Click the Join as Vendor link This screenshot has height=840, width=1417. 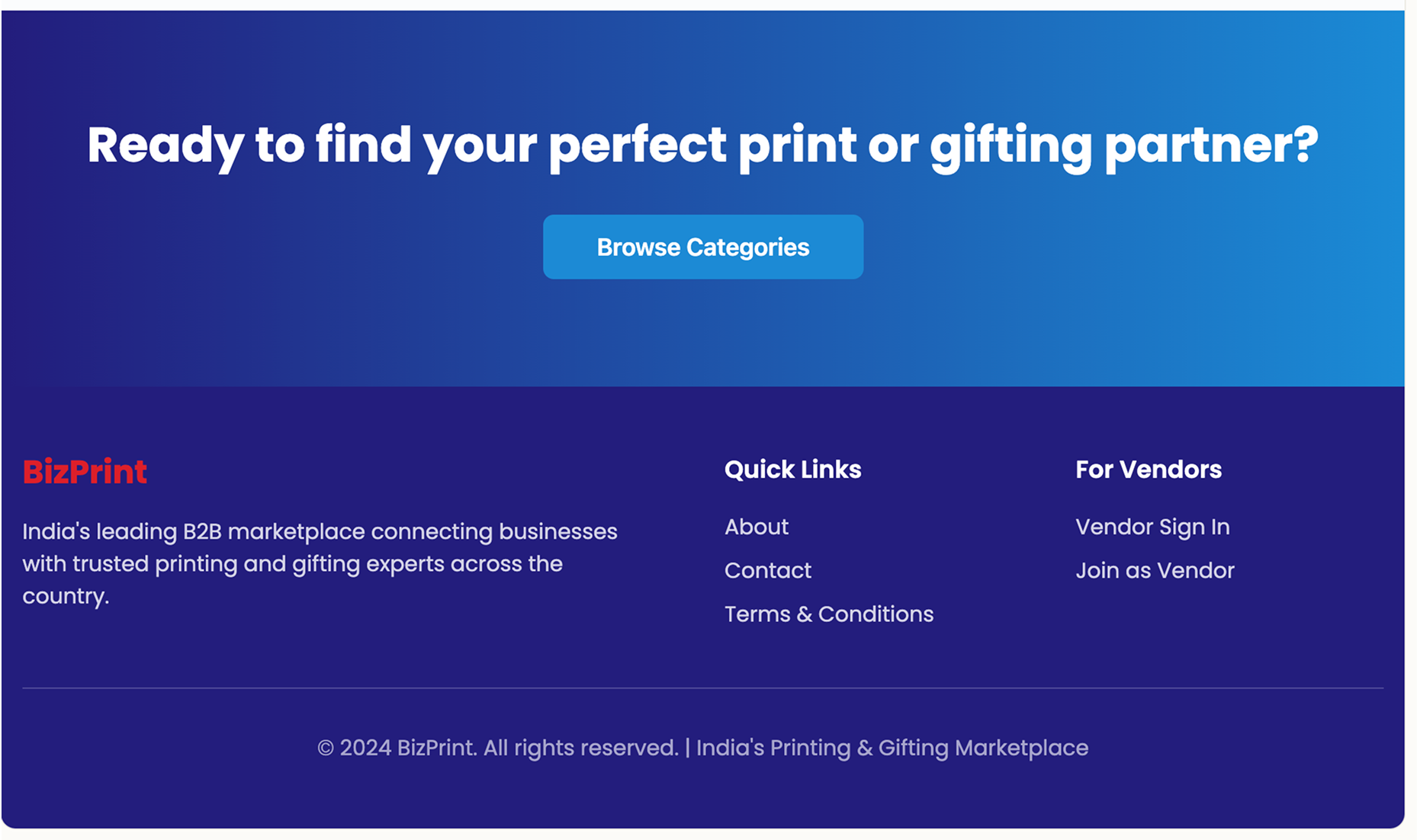1154,570
